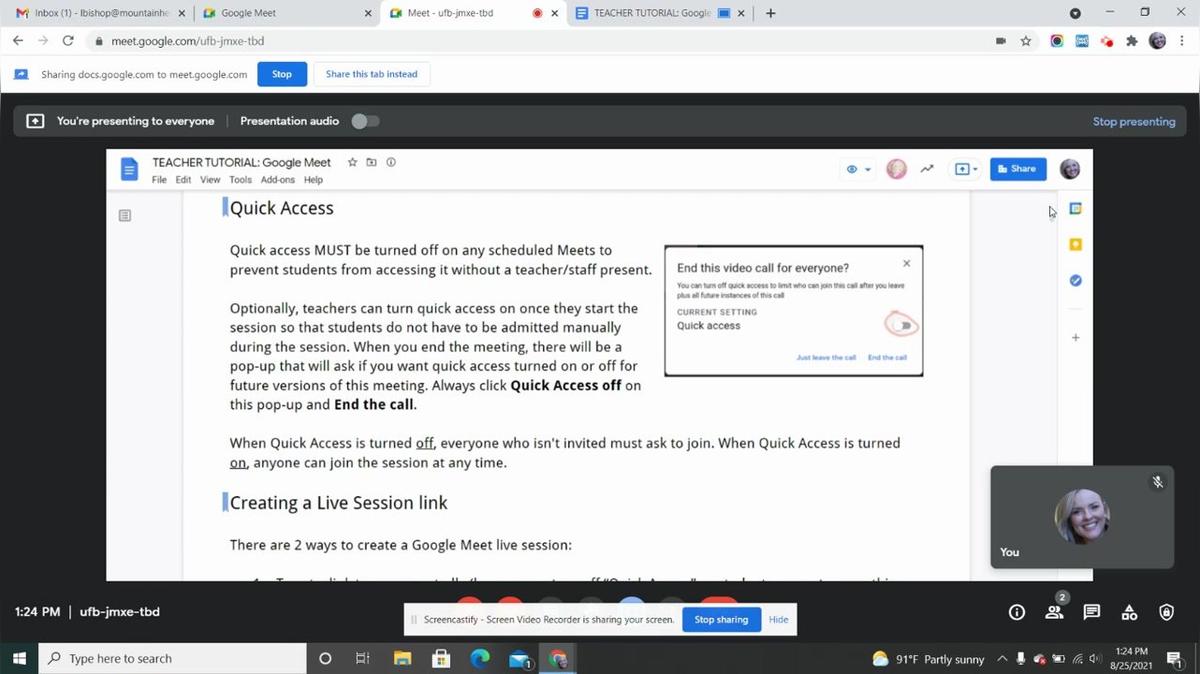Viewport: 1200px width, 674px height.
Task: Click your self-view video tile
Action: [1081, 517]
